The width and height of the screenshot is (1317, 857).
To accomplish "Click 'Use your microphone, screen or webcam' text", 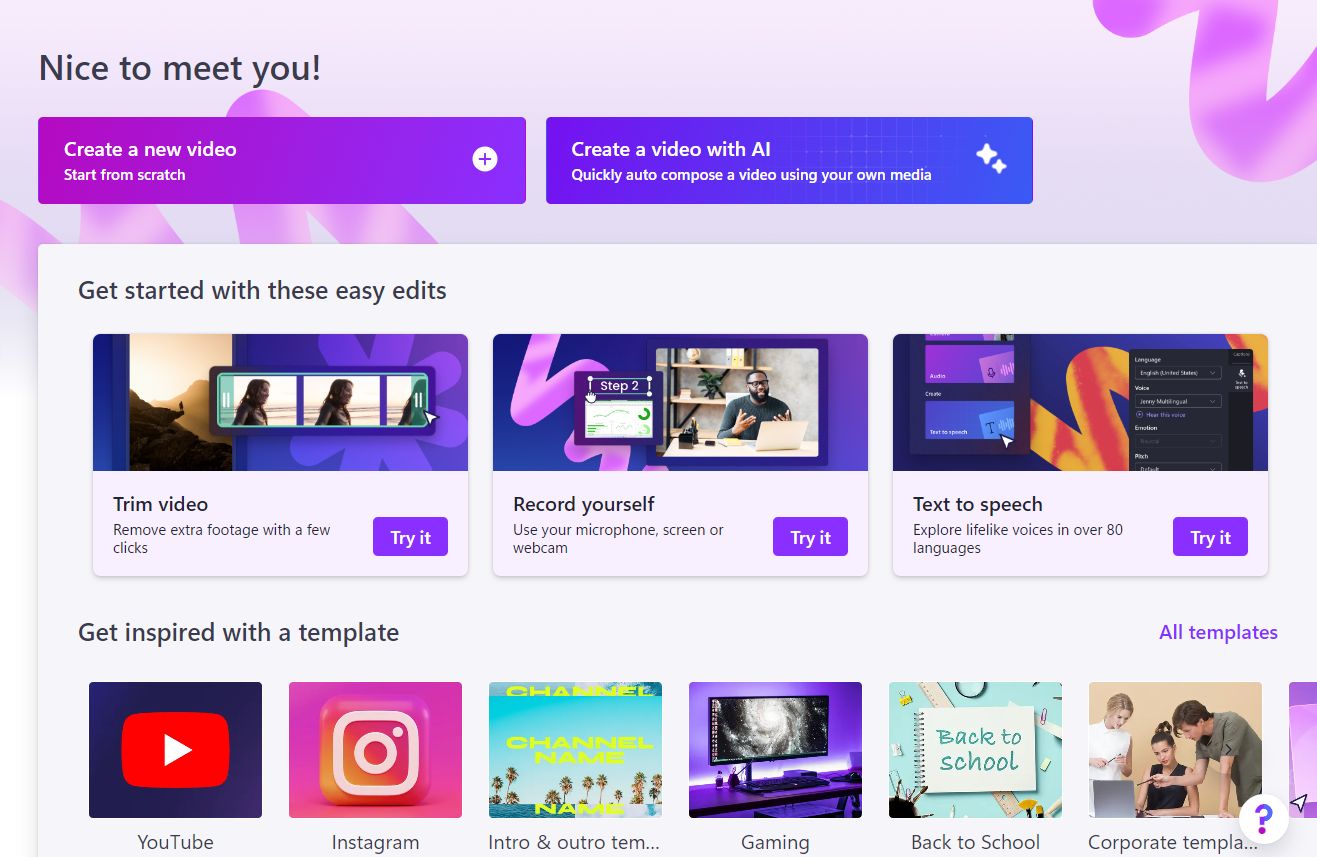I will 618,539.
